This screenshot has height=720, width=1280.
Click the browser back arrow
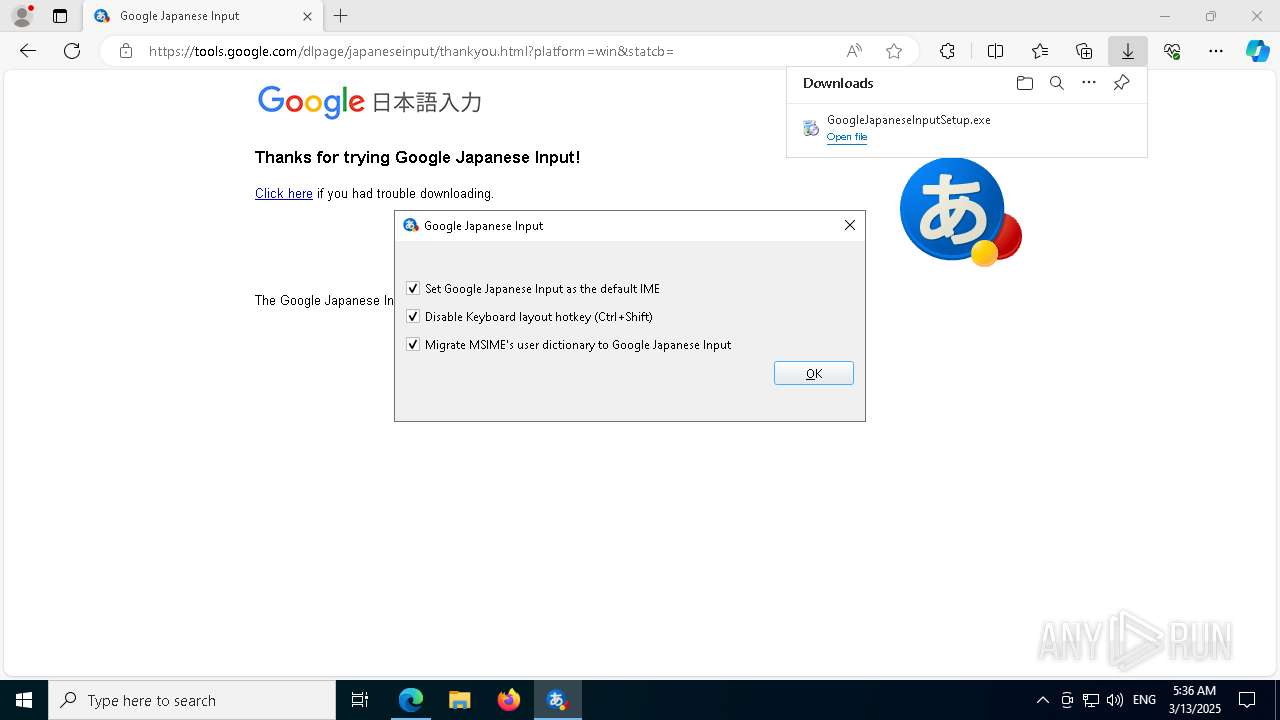(28, 51)
